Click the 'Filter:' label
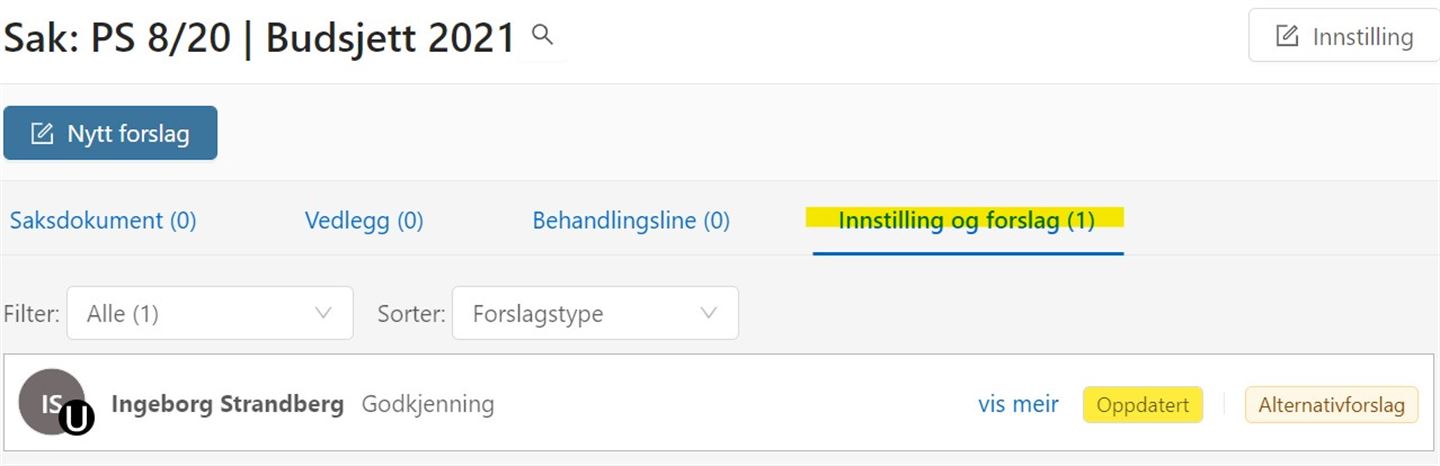 32,313
